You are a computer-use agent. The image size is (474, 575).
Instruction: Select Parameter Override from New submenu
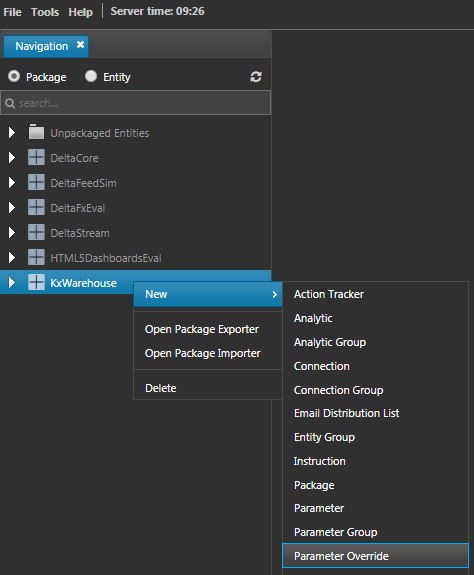(375, 556)
